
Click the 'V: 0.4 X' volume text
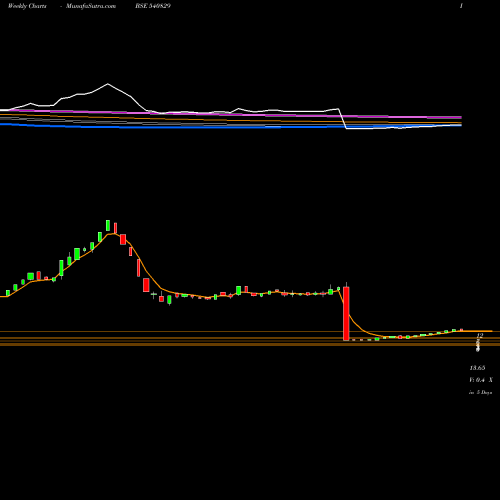click(x=481, y=380)
